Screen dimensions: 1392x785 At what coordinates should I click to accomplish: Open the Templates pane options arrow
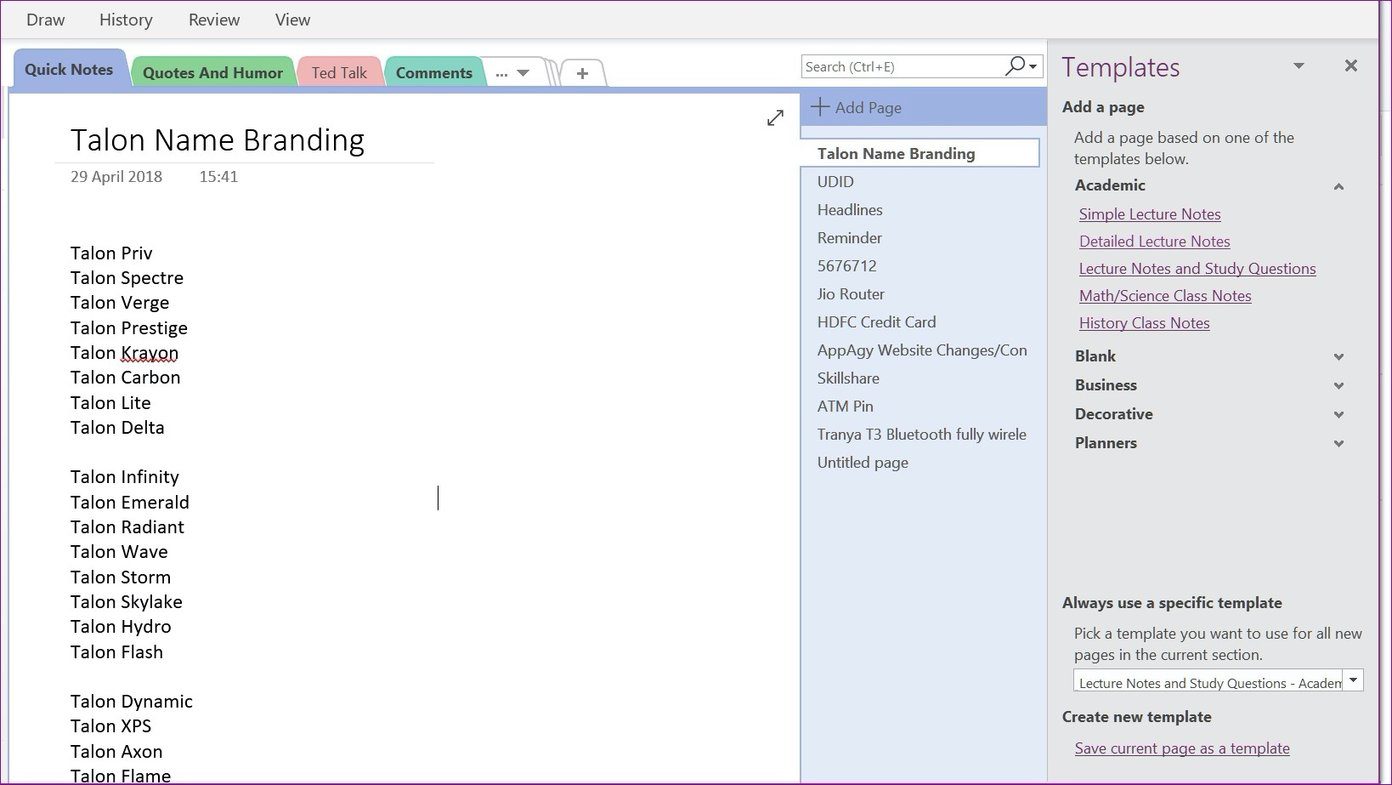(1299, 66)
